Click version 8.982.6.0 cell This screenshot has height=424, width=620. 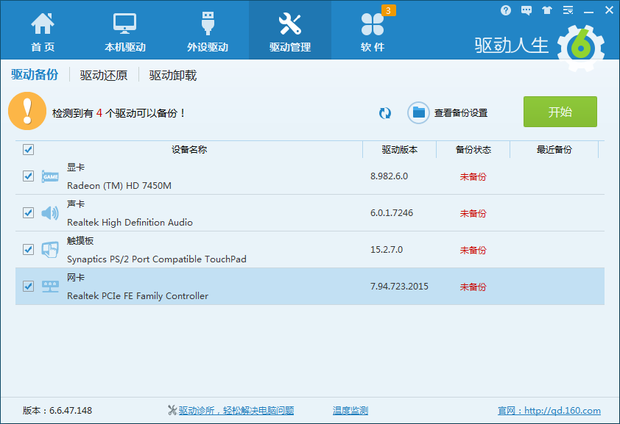(x=389, y=176)
